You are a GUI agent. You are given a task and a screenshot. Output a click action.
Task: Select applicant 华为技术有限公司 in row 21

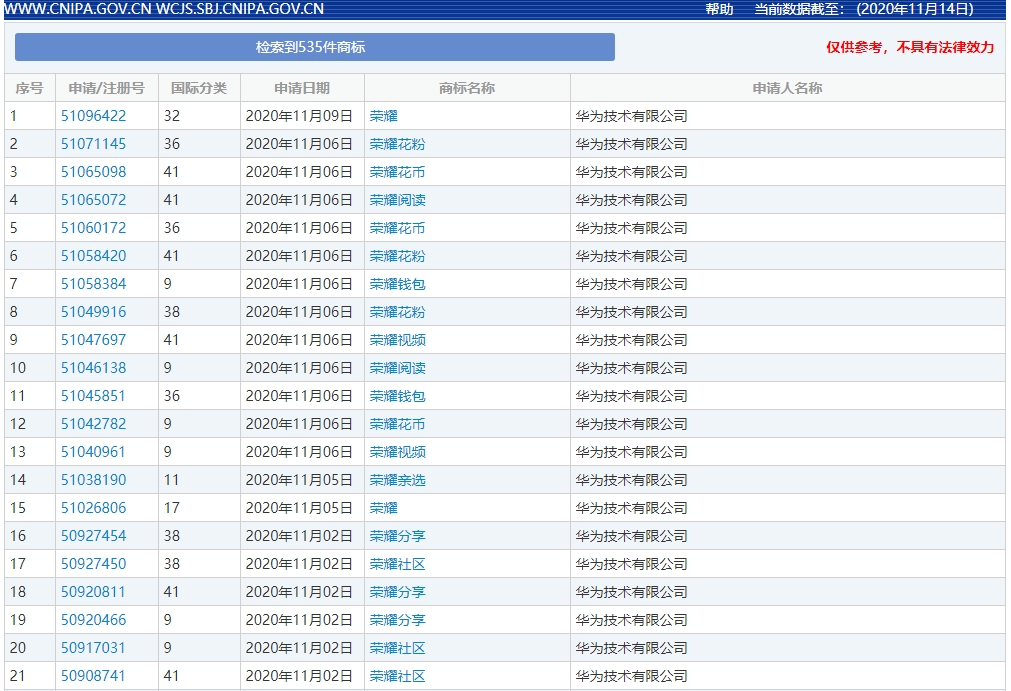pos(631,676)
